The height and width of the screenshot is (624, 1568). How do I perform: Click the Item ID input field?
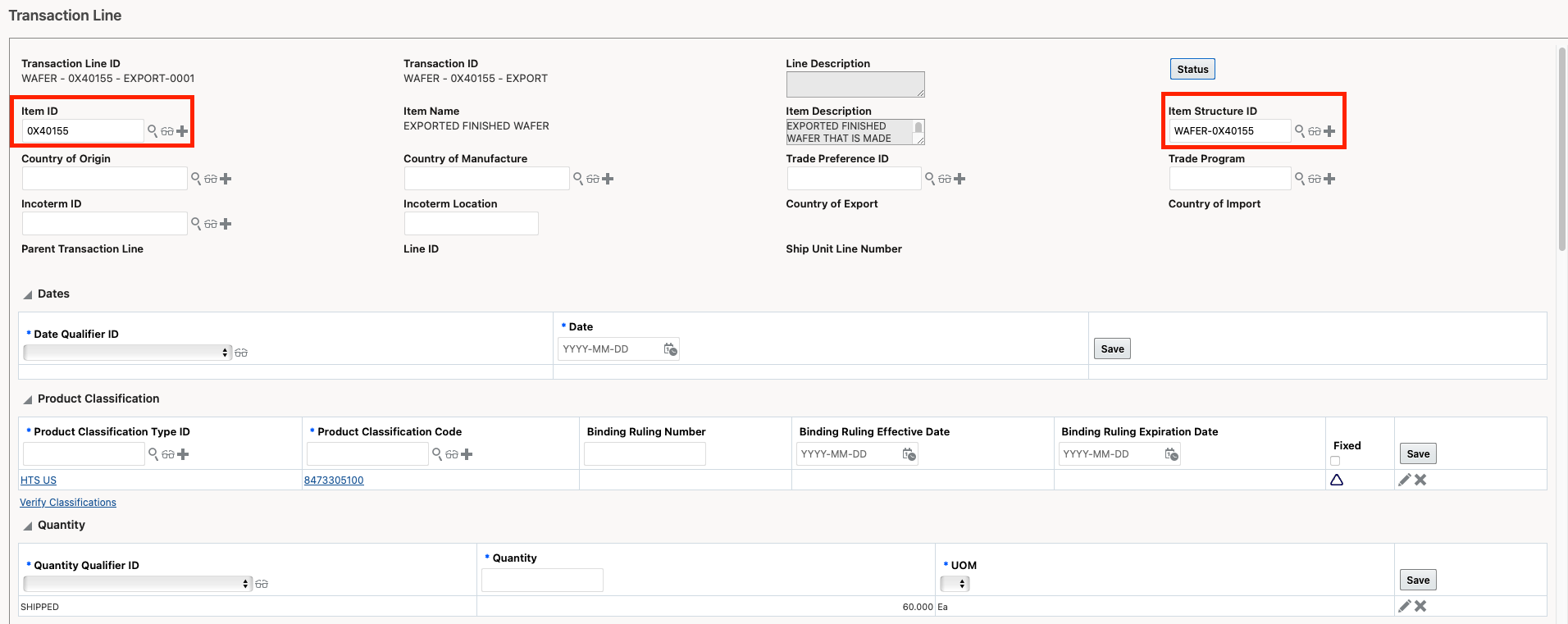(83, 130)
